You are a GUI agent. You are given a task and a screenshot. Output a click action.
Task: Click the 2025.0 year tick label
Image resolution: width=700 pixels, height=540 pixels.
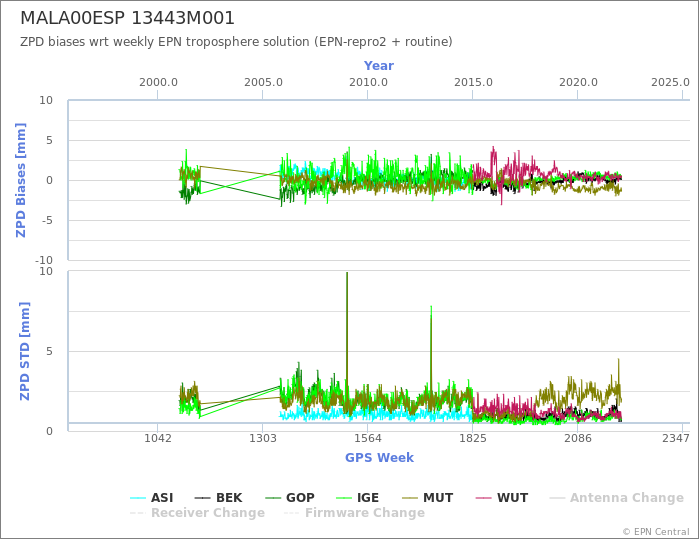point(670,83)
